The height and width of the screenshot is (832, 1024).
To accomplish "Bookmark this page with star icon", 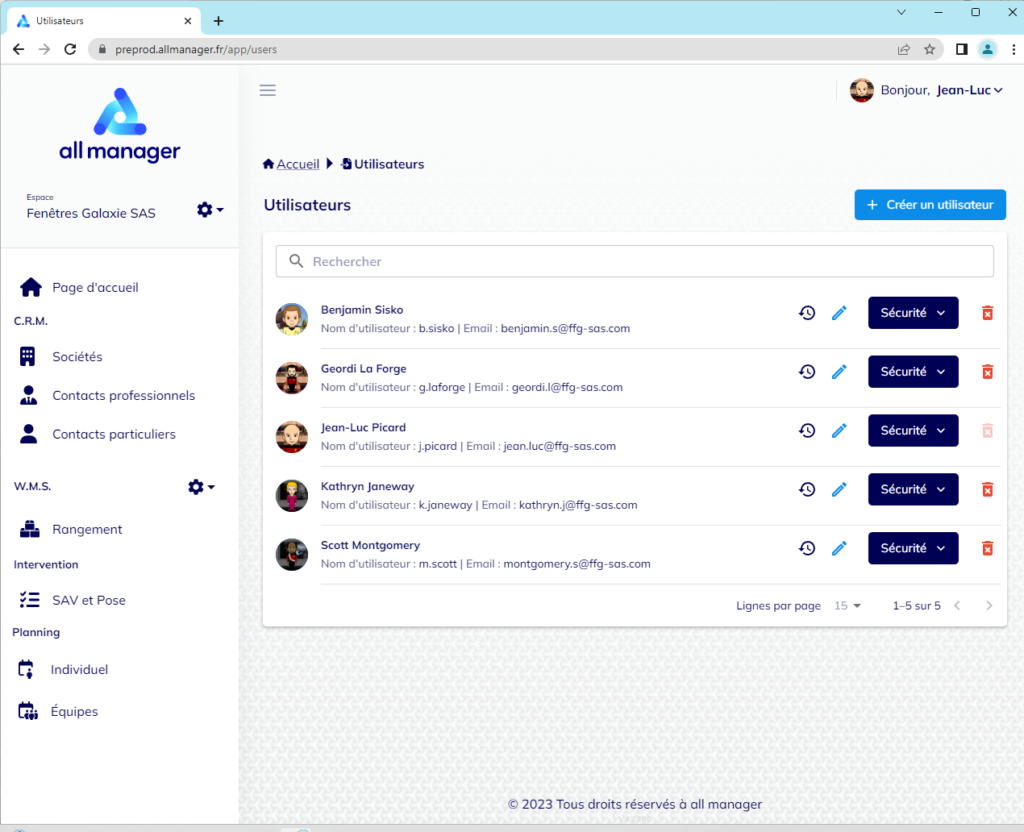I will pyautogui.click(x=929, y=49).
